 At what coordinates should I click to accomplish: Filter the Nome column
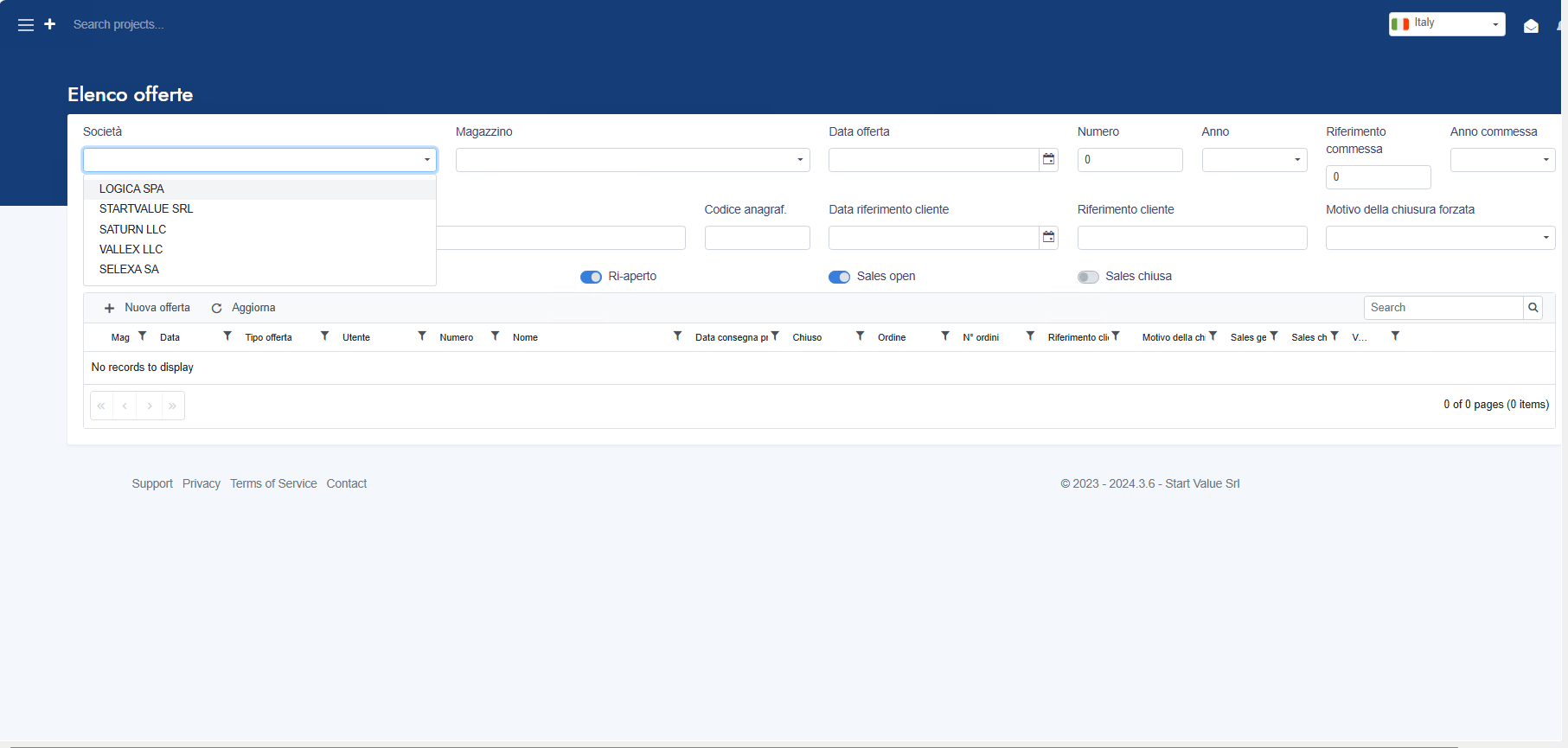point(678,336)
